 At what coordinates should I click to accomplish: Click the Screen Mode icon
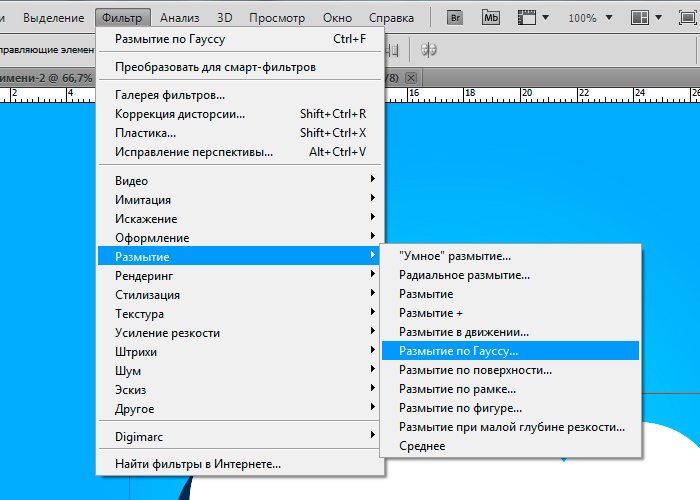click(x=689, y=18)
